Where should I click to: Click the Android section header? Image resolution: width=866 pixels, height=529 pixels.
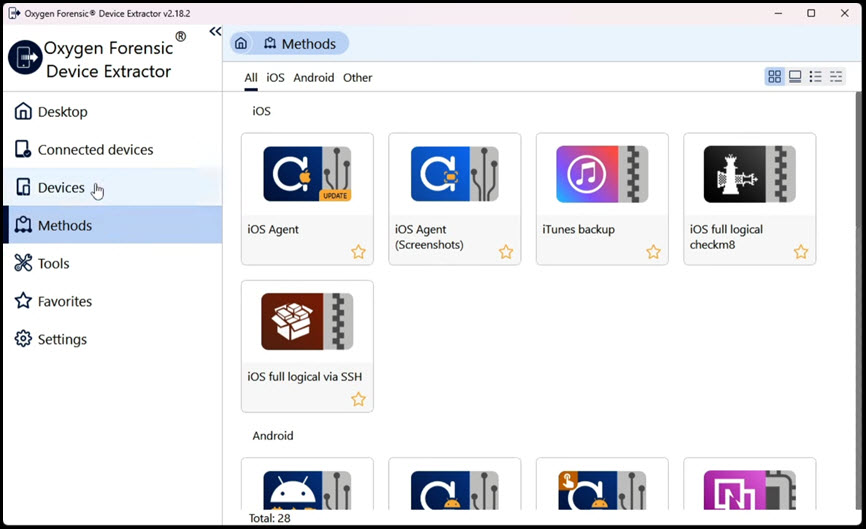coord(273,436)
